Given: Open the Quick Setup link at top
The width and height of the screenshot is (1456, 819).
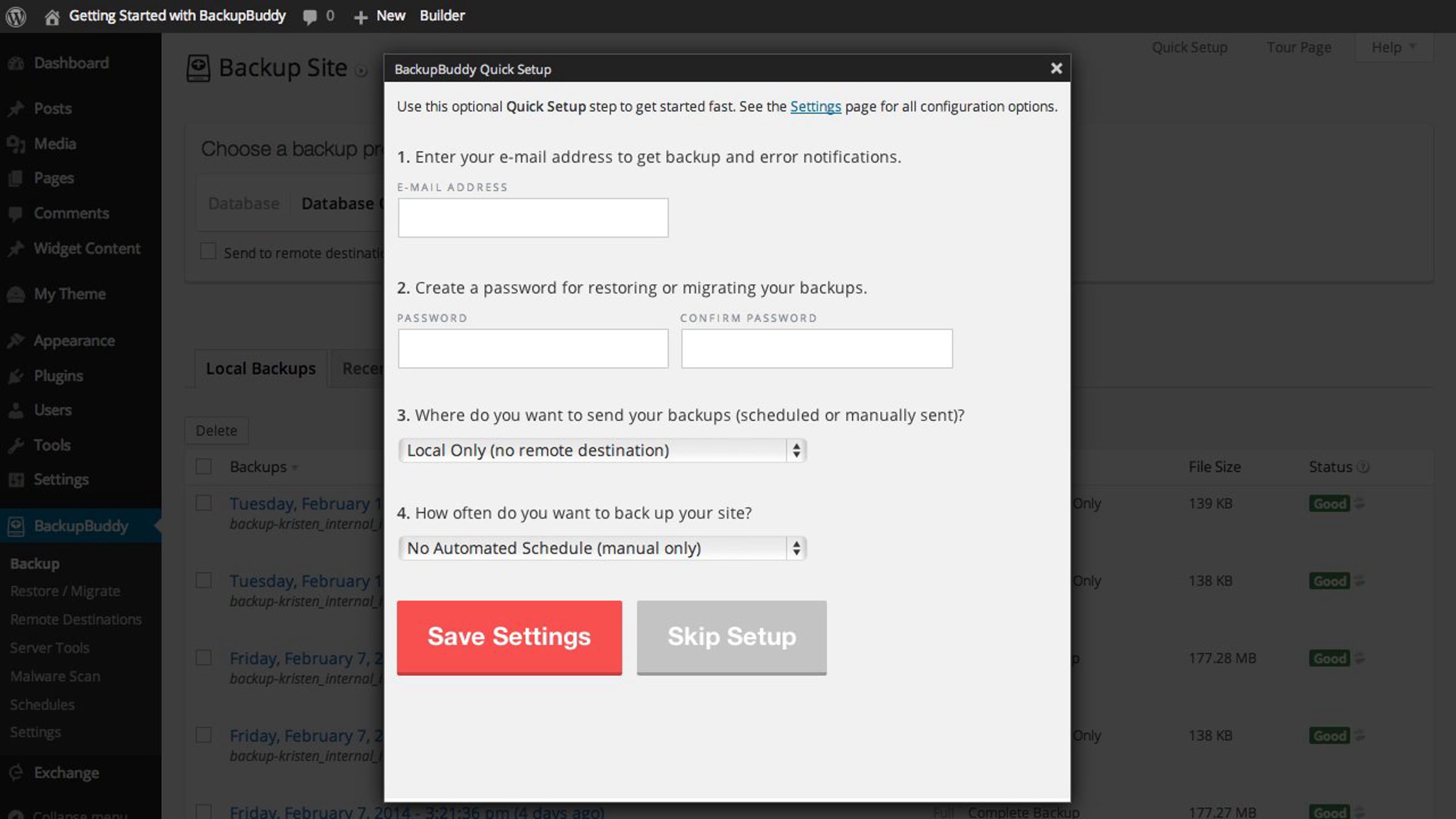Looking at the screenshot, I should click(x=1190, y=47).
